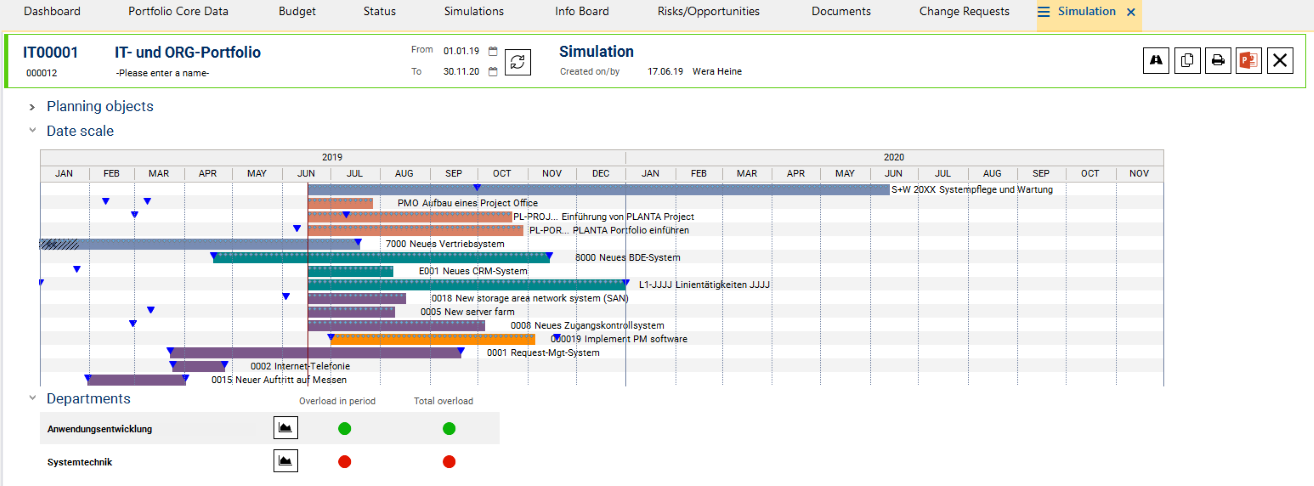
Task: Click the refresh date range button
Action: pos(517,61)
